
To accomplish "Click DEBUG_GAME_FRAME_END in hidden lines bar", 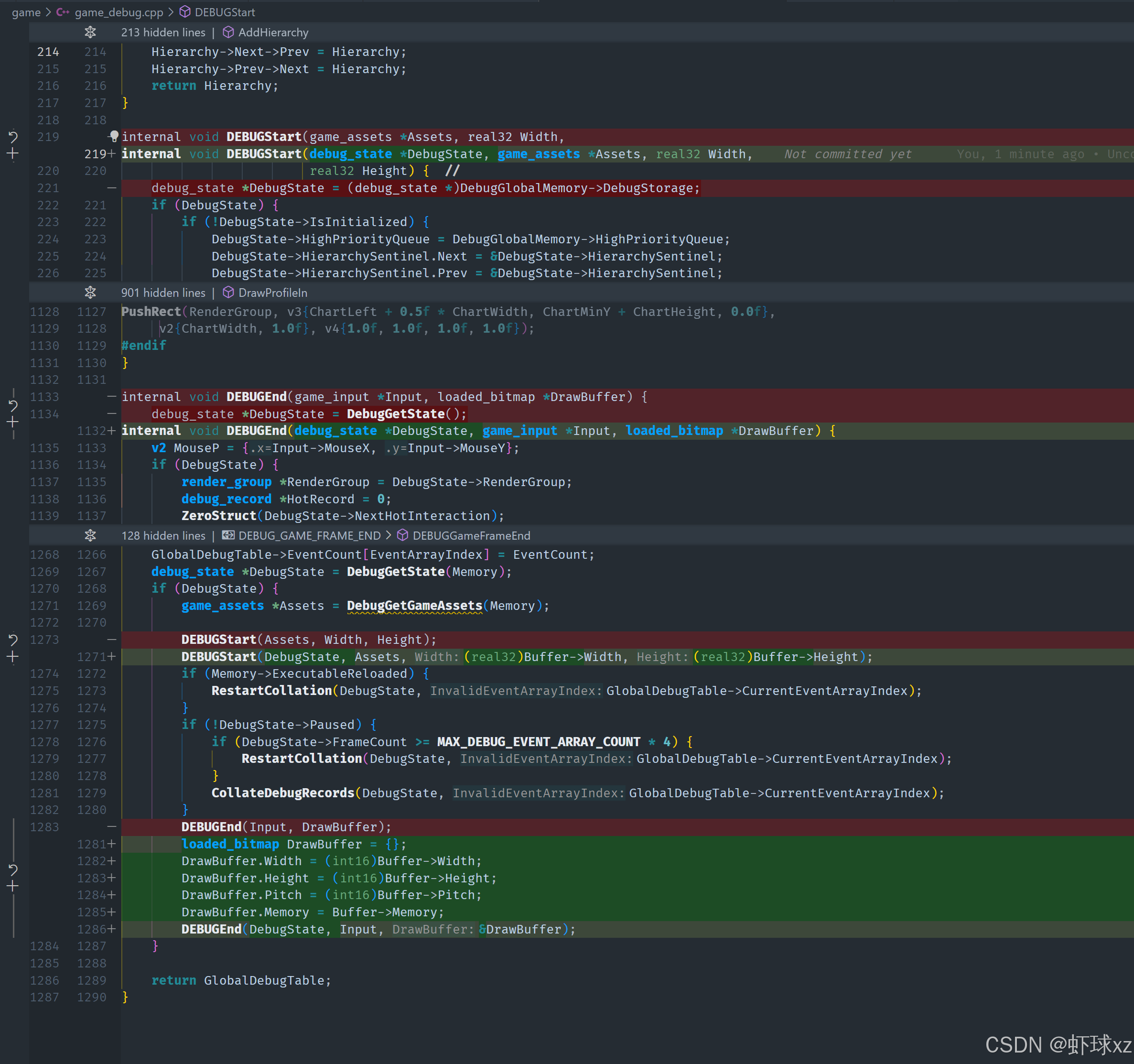I will tap(309, 536).
